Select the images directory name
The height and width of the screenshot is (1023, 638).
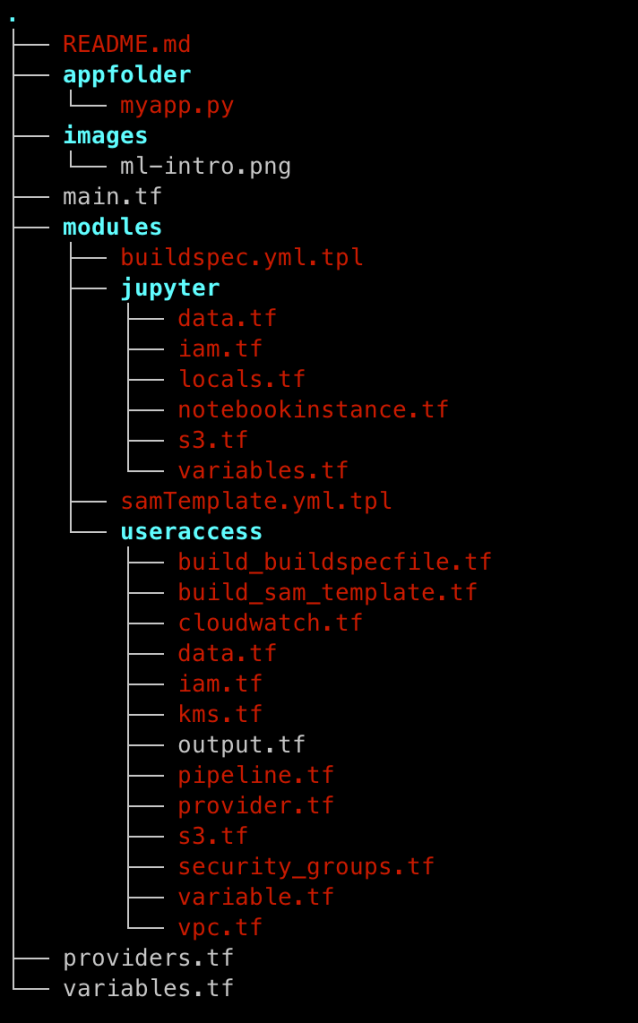[105, 135]
